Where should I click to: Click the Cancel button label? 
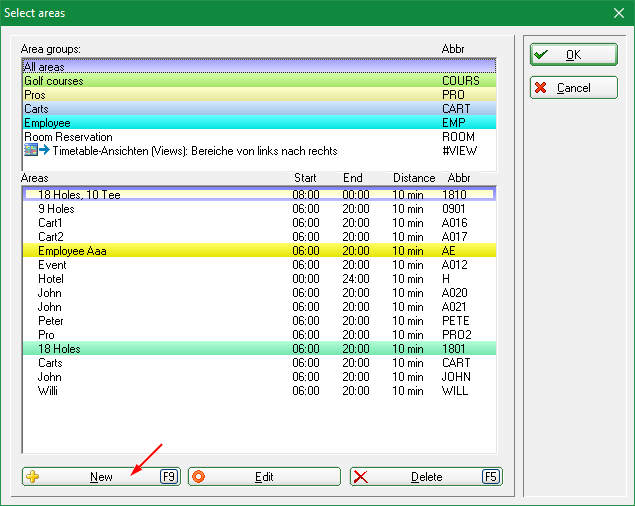(x=573, y=88)
